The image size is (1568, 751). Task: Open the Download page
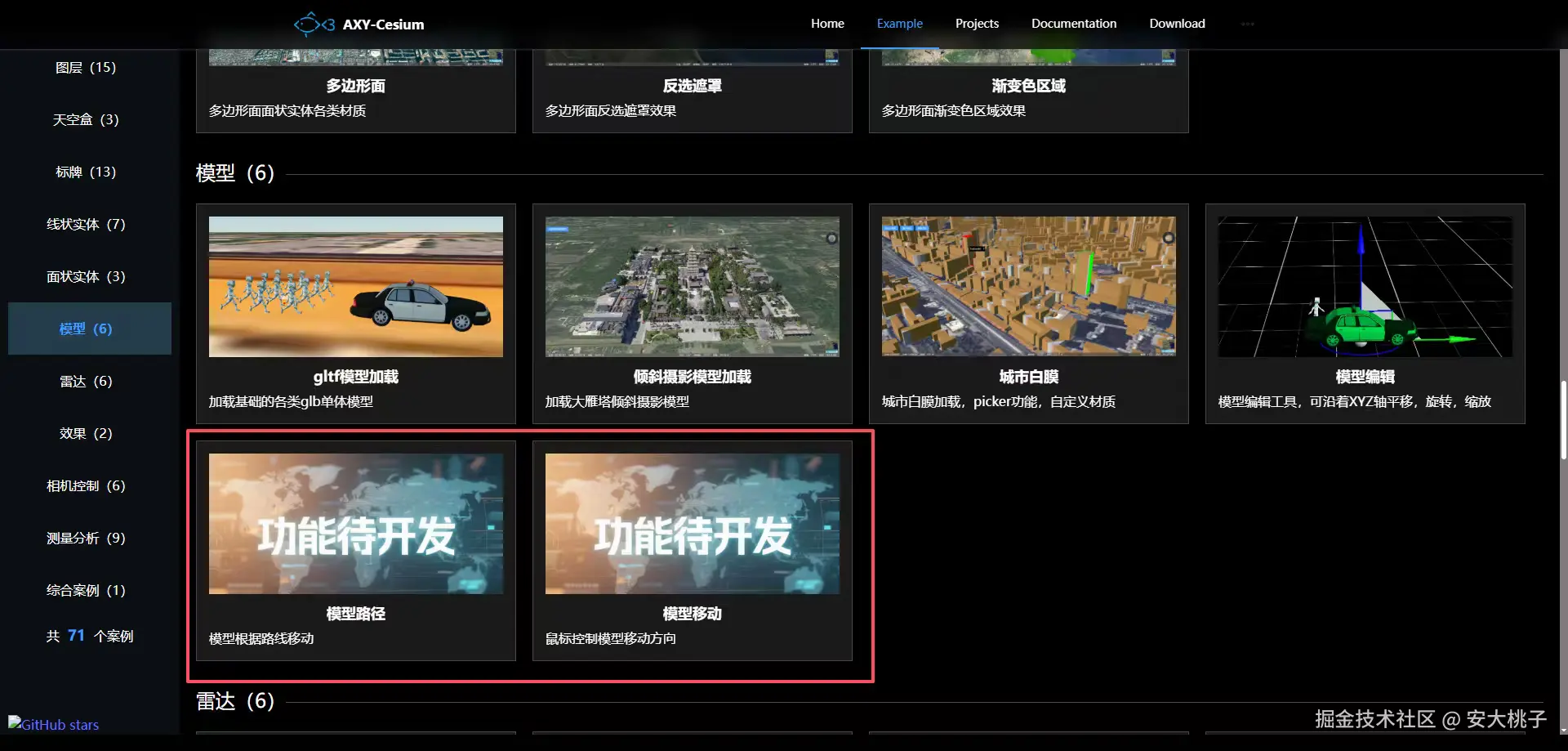[x=1177, y=24]
